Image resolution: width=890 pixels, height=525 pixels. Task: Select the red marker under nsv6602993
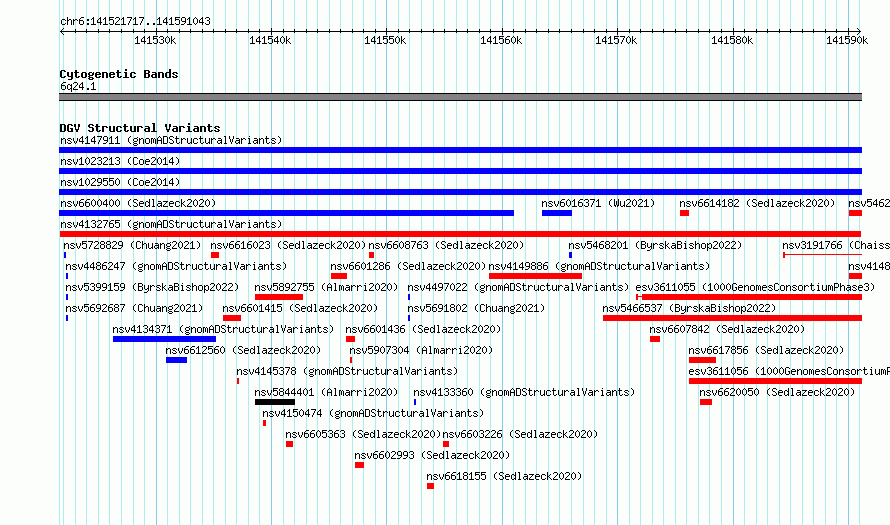[x=359, y=465]
